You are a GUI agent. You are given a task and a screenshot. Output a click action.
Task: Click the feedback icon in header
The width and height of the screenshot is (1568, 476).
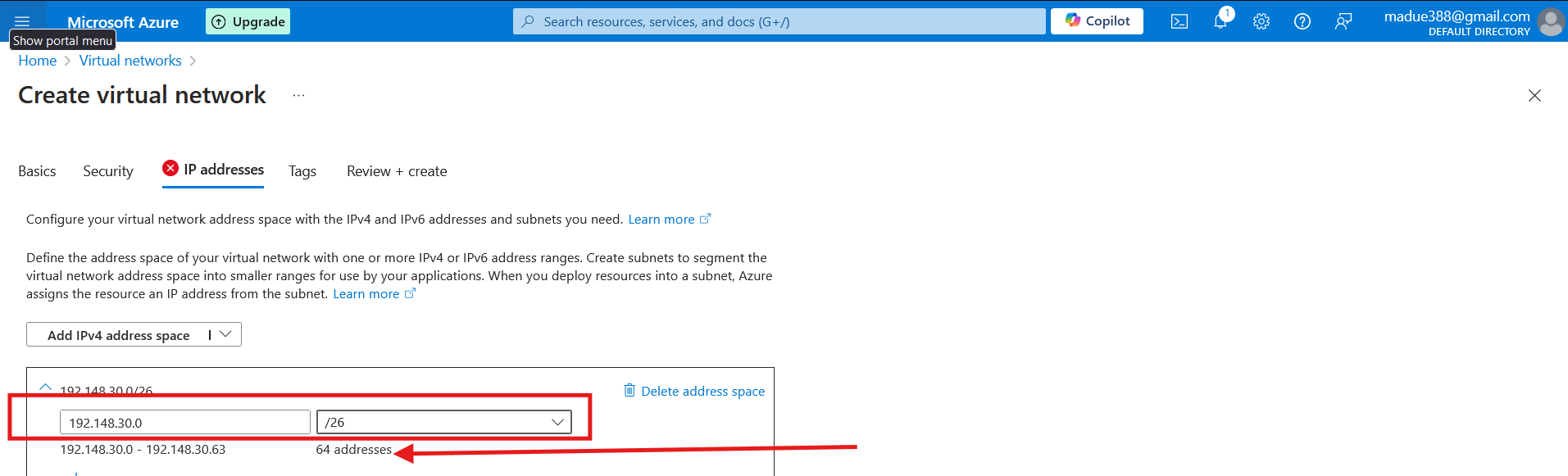(x=1343, y=21)
